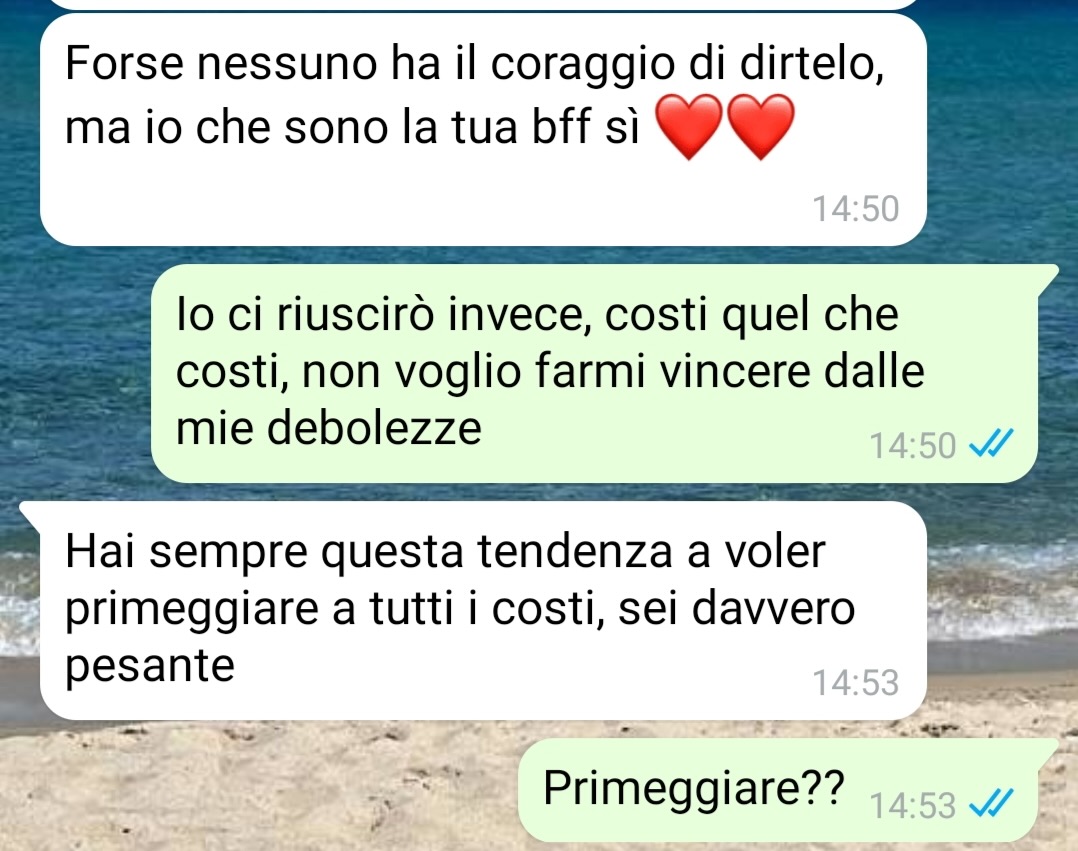This screenshot has width=1078, height=851.
Task: Tap the blue read checkmarks beside 'Primeggiare??'
Action: click(x=991, y=801)
